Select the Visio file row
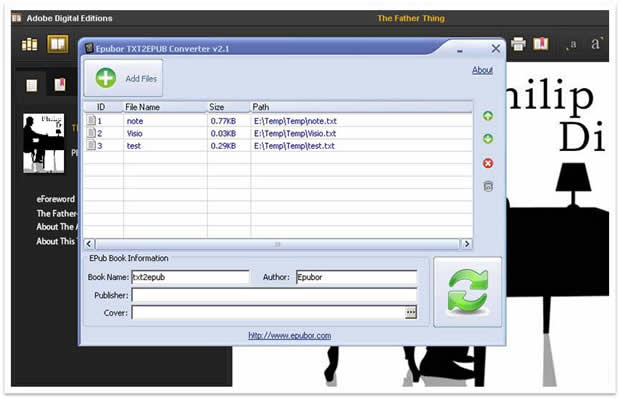 [x=278, y=133]
